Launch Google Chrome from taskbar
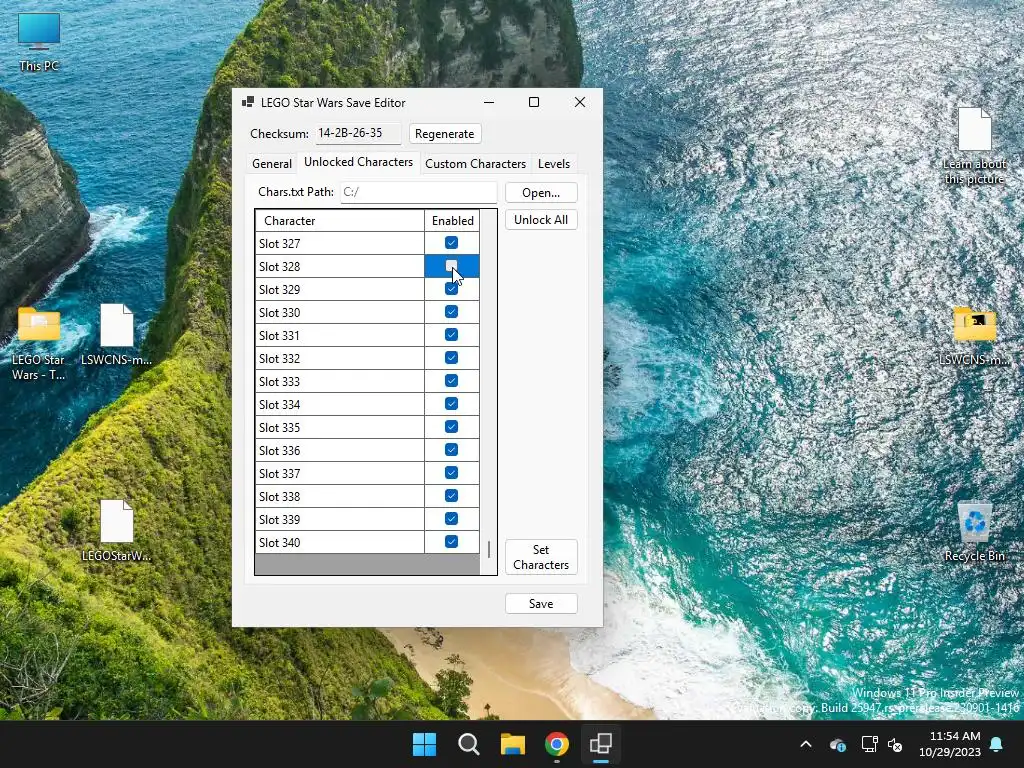 click(556, 744)
